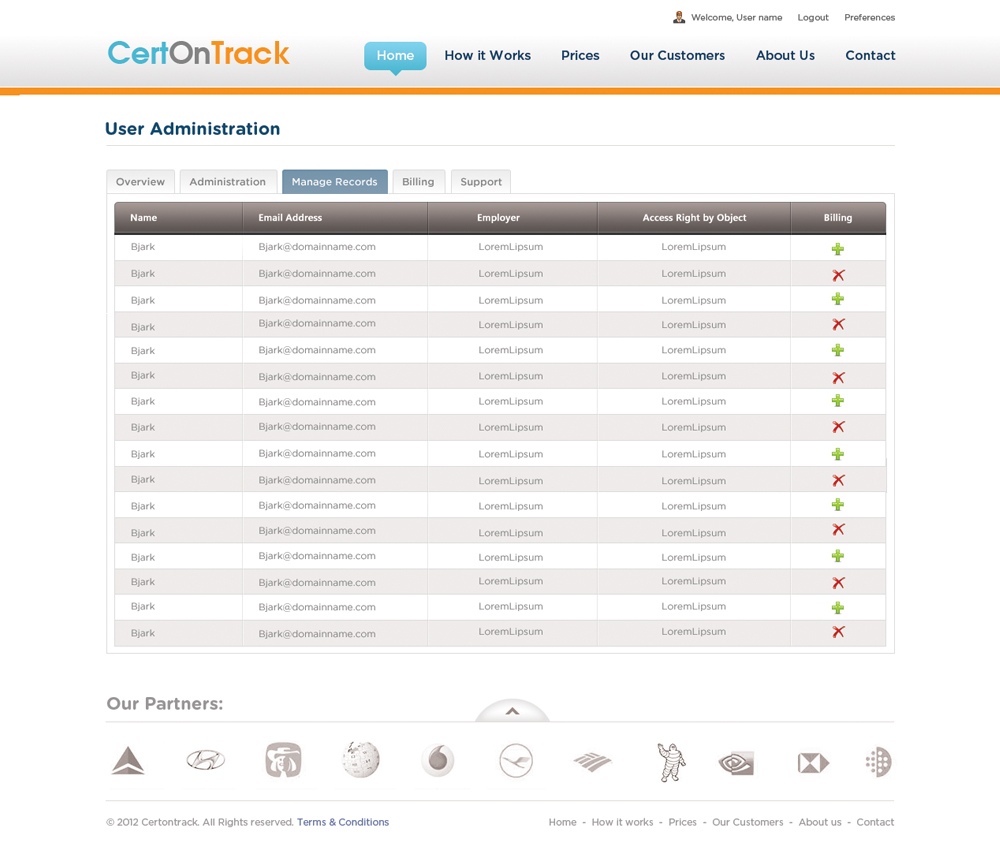Open the Vodafone partner logo

tap(438, 760)
